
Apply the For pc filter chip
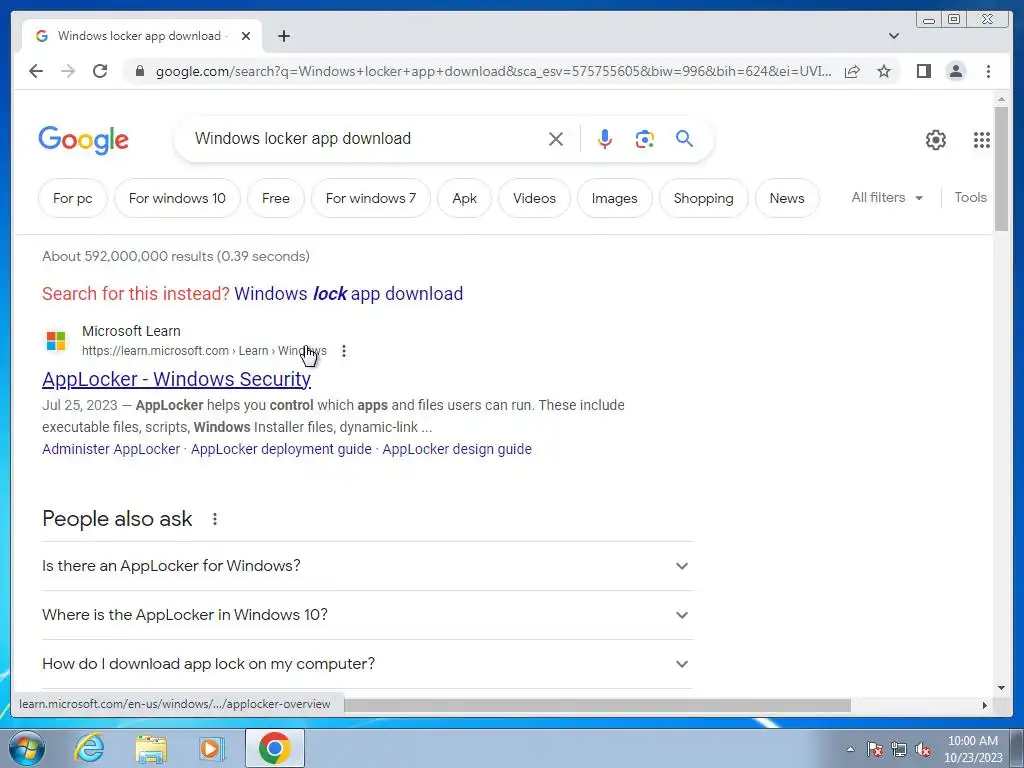pyautogui.click(x=72, y=198)
